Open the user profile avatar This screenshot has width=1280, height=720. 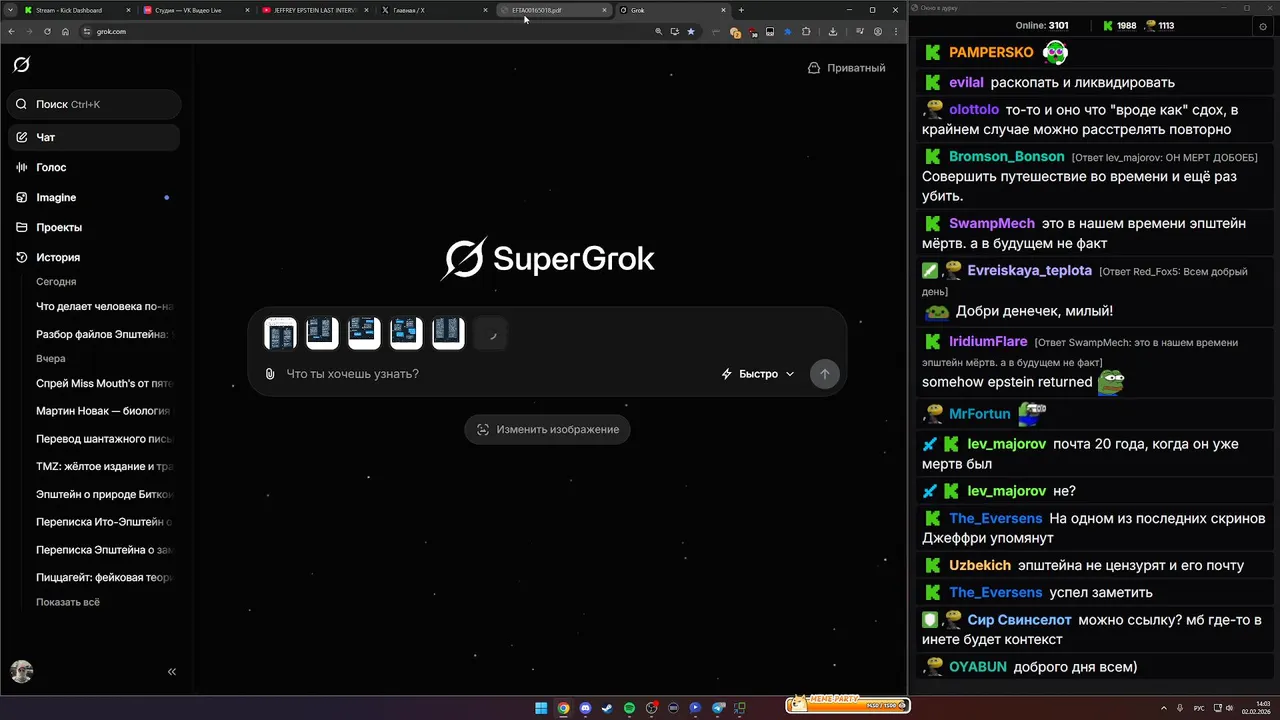(x=21, y=671)
